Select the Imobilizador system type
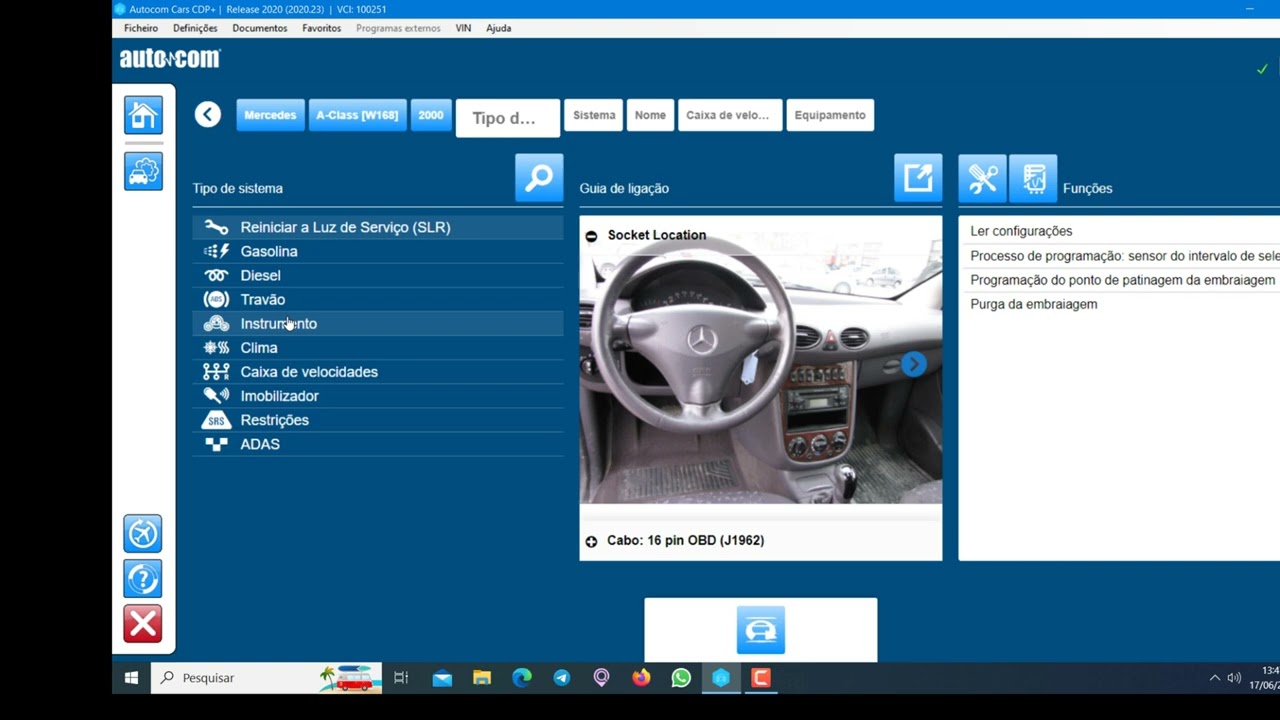 pyautogui.click(x=378, y=395)
